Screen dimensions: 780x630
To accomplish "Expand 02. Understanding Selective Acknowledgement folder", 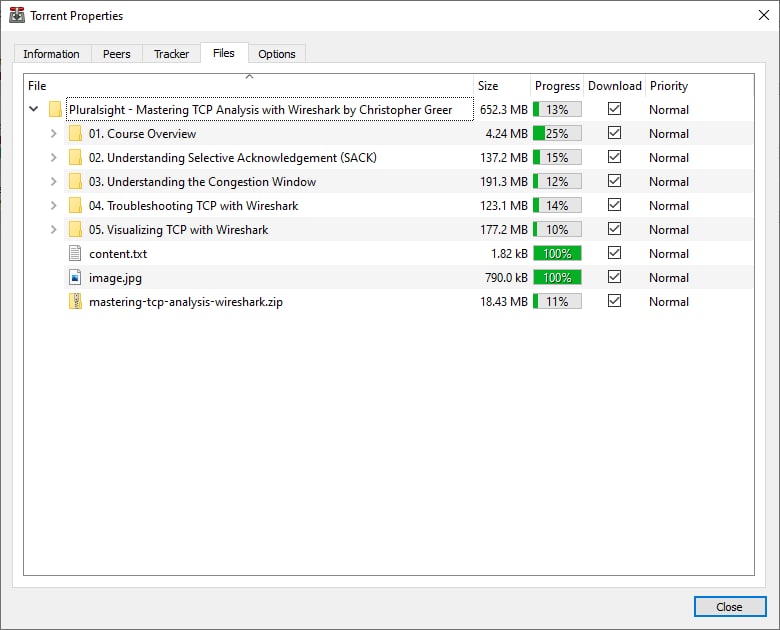I will click(54, 157).
